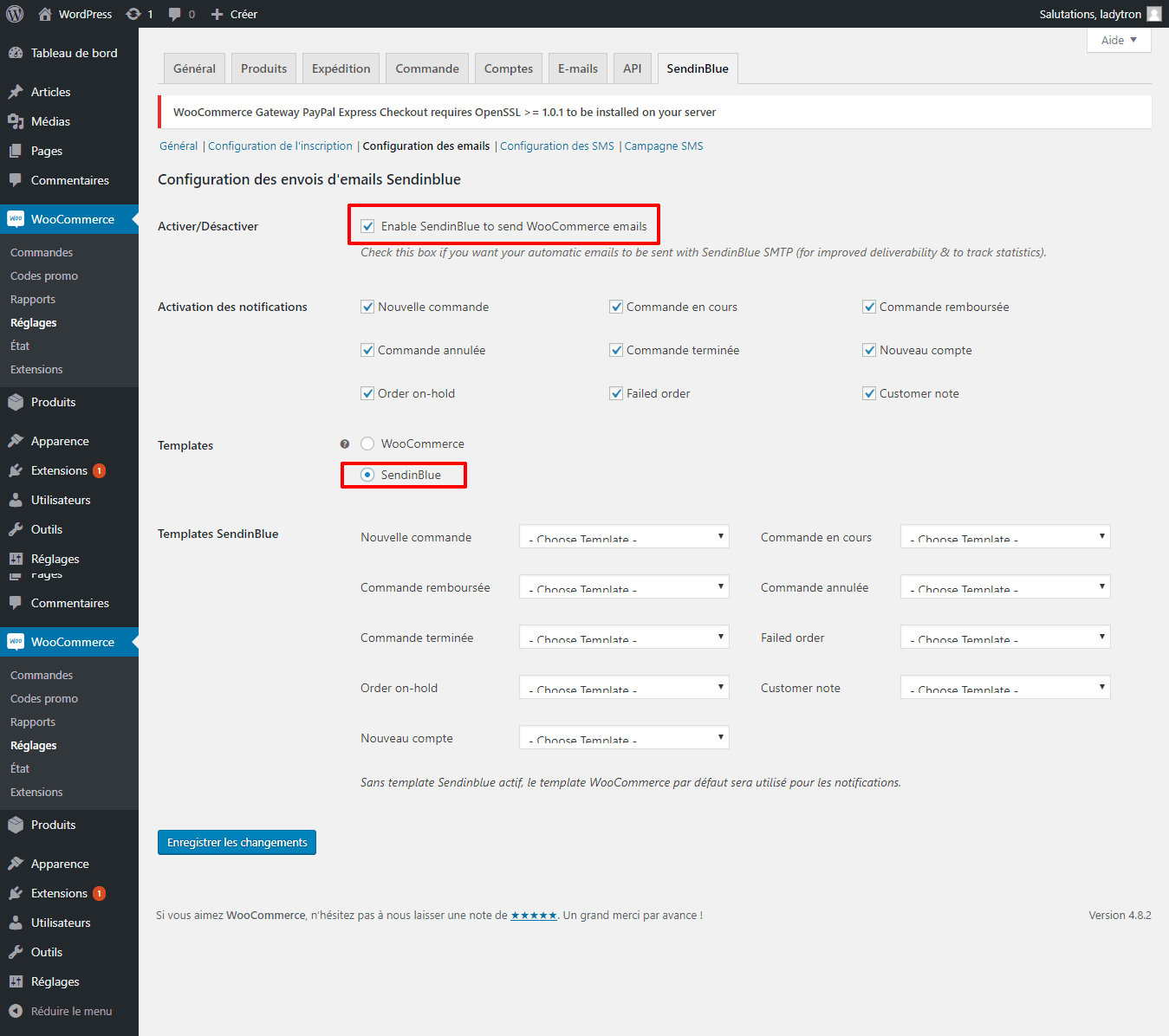1169x1036 pixels.
Task: Open Configuration des SMS link
Action: pyautogui.click(x=557, y=146)
